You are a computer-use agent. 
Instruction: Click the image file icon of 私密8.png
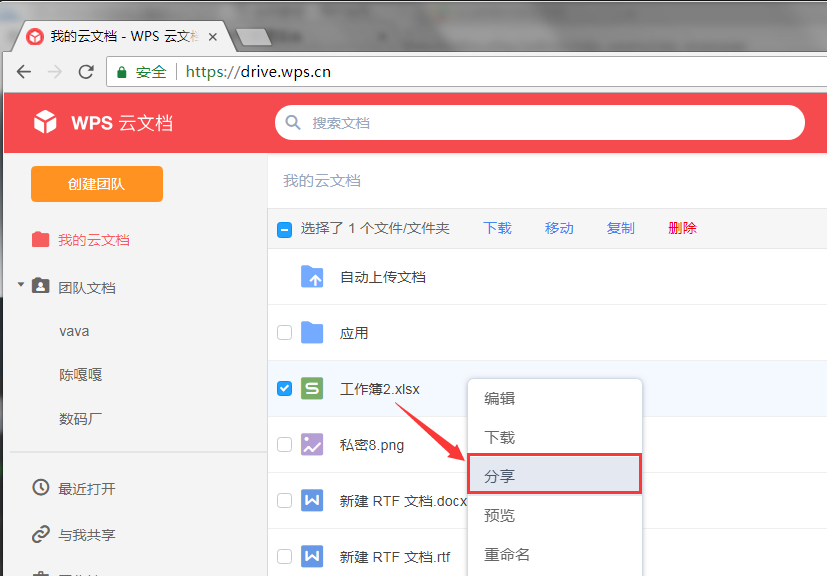click(312, 445)
